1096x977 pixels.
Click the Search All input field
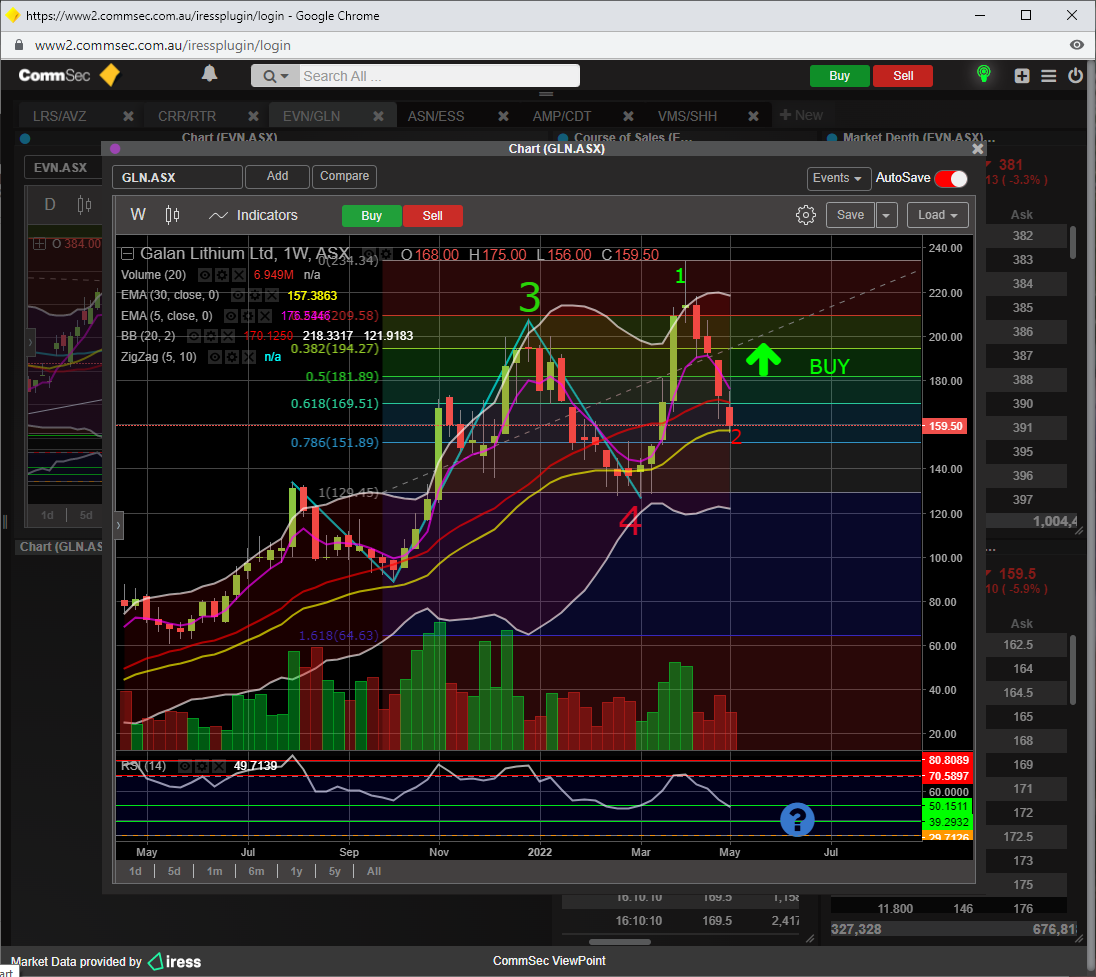click(440, 75)
